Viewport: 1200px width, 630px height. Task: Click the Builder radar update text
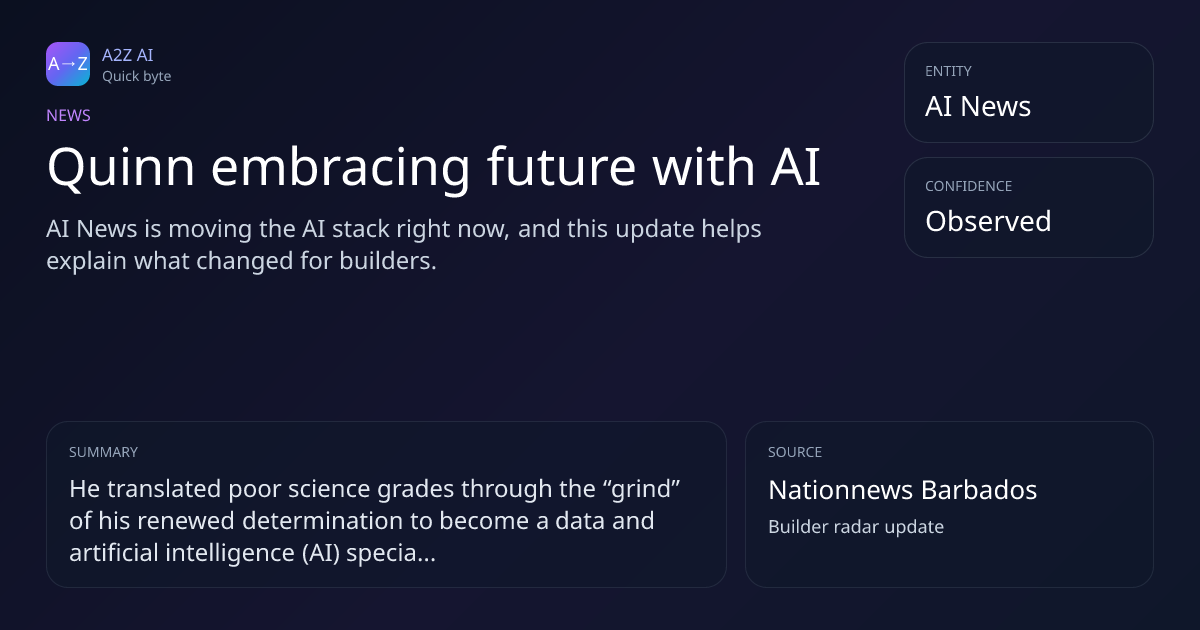click(856, 526)
